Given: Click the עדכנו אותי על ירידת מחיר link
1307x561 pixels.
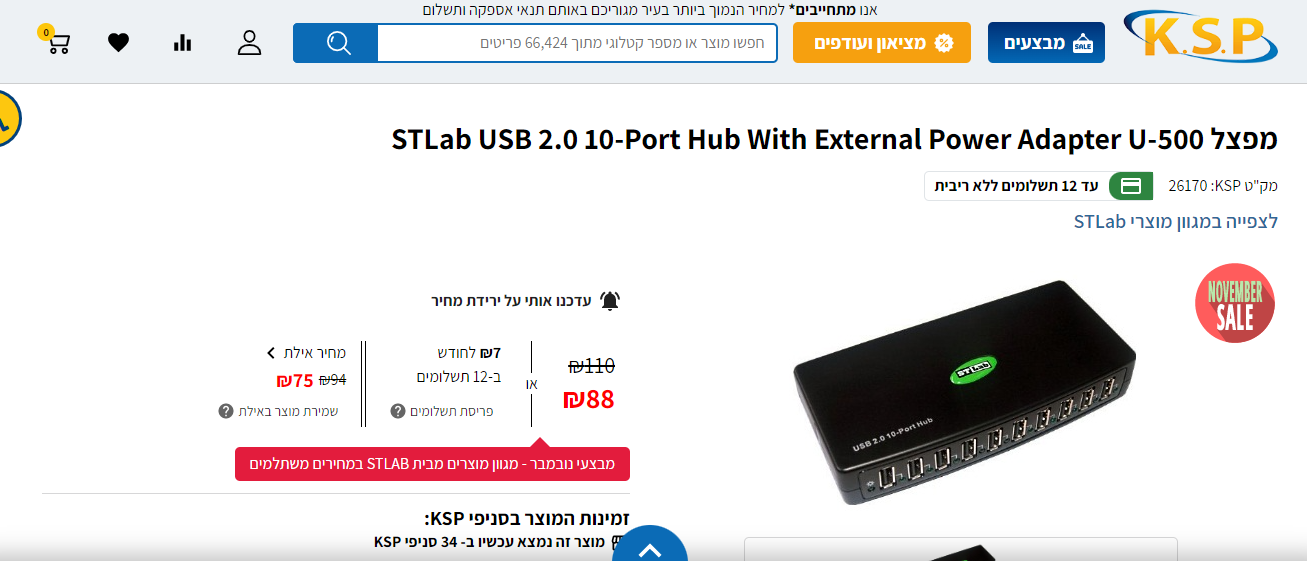Looking at the screenshot, I should (511, 301).
